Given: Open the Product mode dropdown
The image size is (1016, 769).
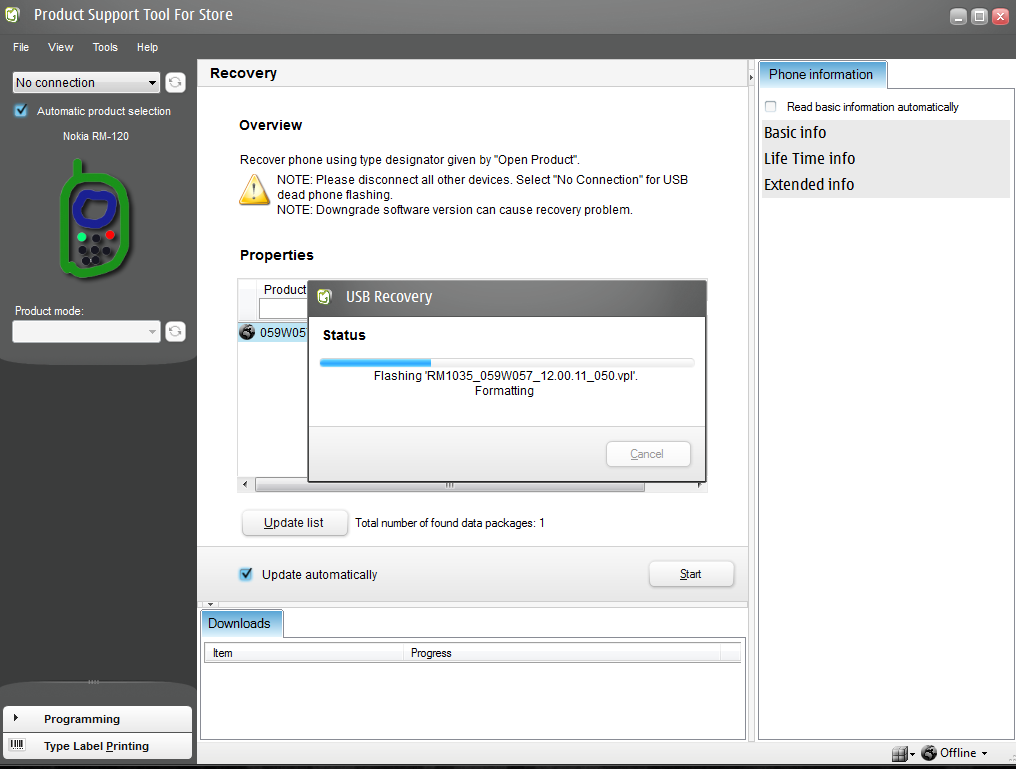Looking at the screenshot, I should pyautogui.click(x=86, y=332).
